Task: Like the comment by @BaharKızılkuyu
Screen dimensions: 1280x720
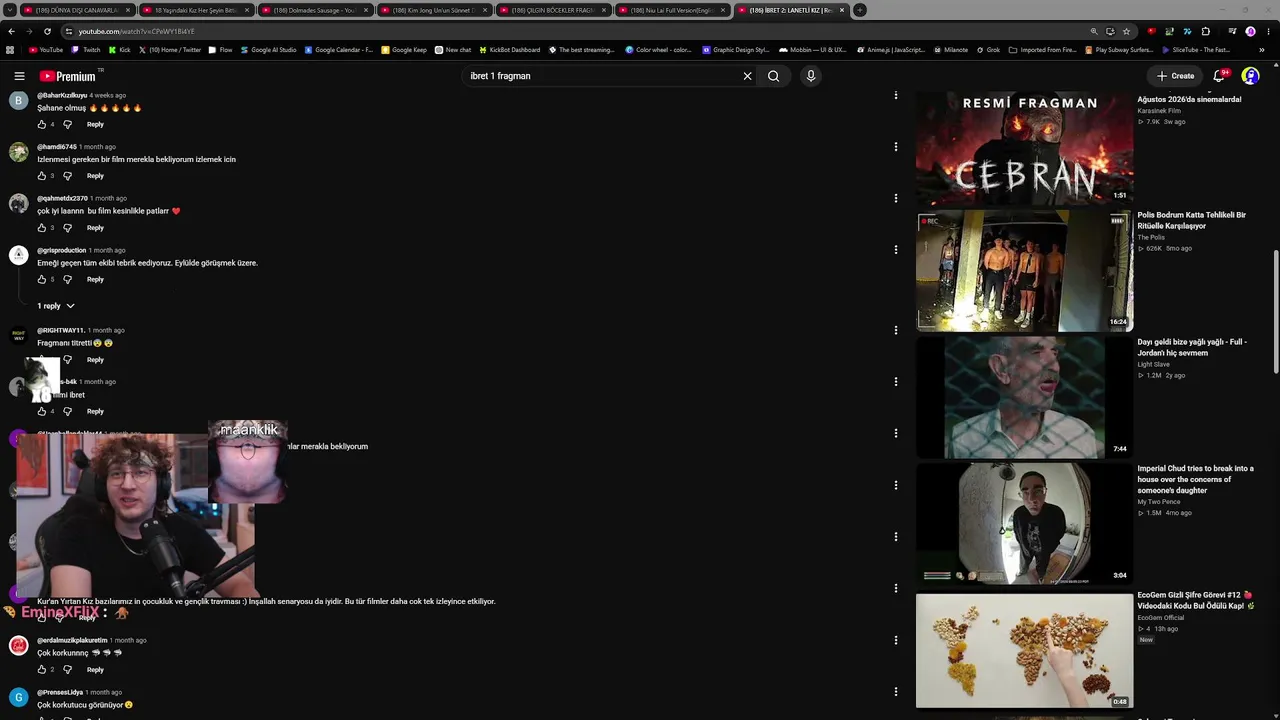Action: [42, 124]
